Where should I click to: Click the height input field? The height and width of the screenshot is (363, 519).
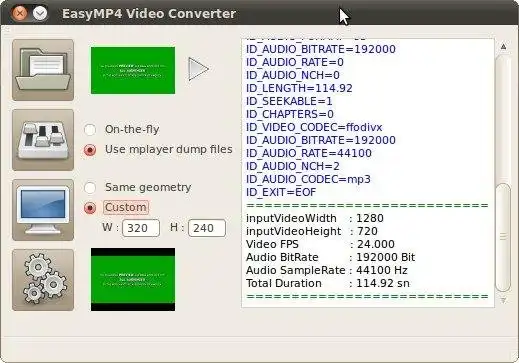(x=207, y=228)
